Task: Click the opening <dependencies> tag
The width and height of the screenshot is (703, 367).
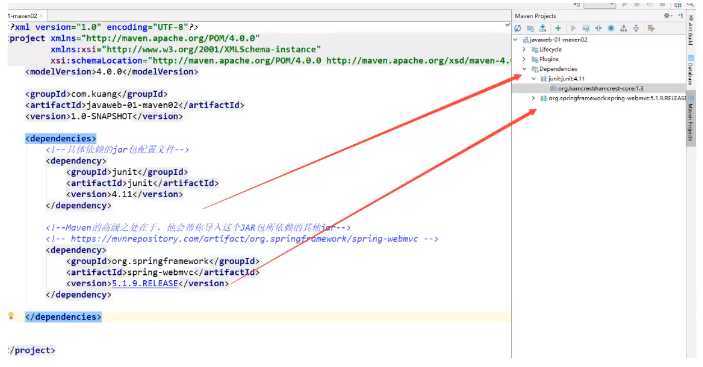Action: [61, 138]
